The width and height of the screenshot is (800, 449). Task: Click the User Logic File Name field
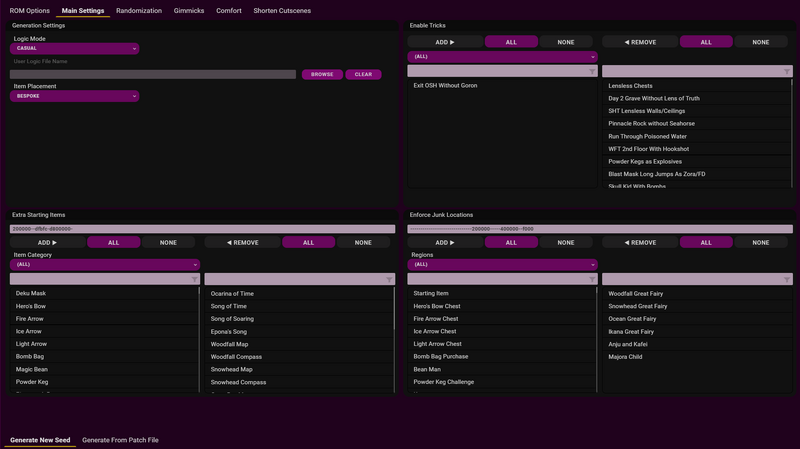click(153, 74)
